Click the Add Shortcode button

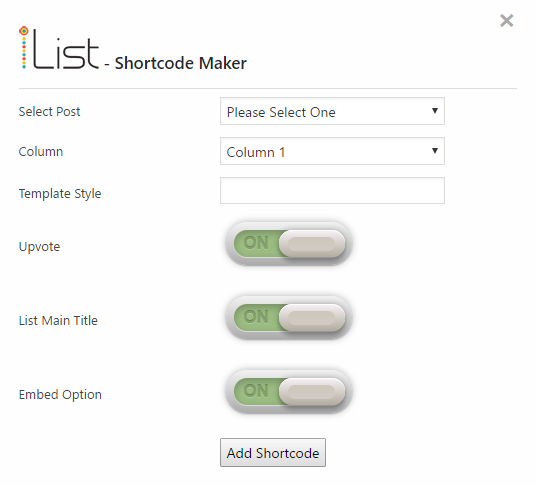273,452
